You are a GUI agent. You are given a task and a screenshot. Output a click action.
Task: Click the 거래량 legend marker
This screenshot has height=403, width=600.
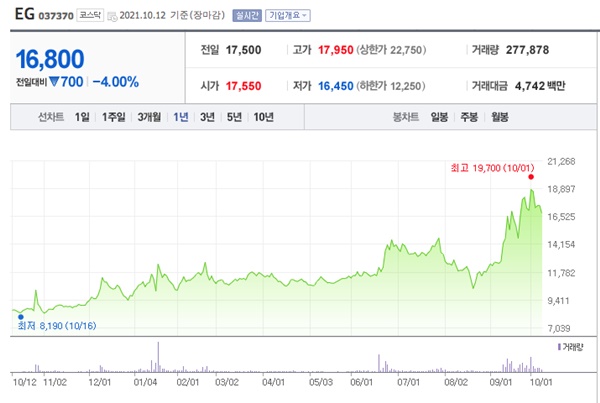pyautogui.click(x=559, y=347)
